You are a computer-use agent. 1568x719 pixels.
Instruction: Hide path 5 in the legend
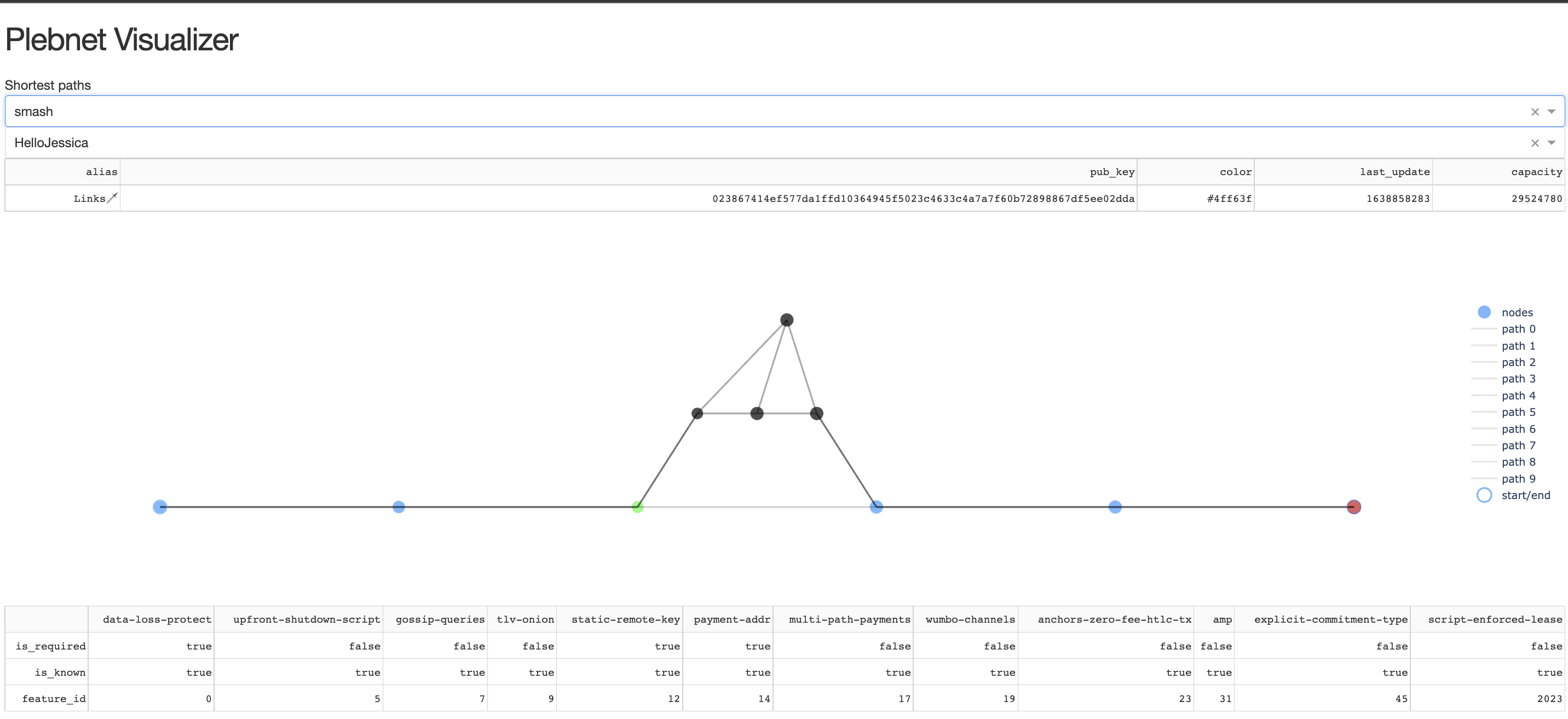(1518, 413)
